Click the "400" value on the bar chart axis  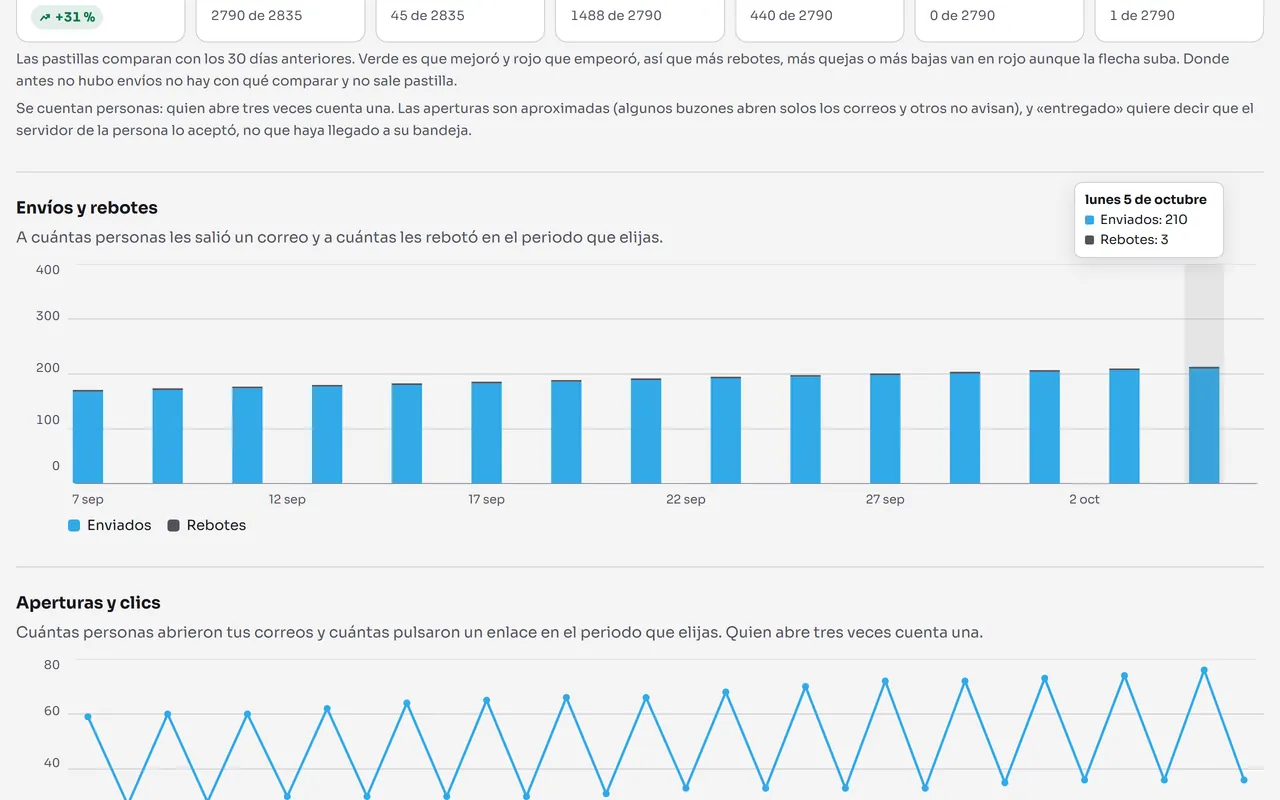tap(48, 270)
